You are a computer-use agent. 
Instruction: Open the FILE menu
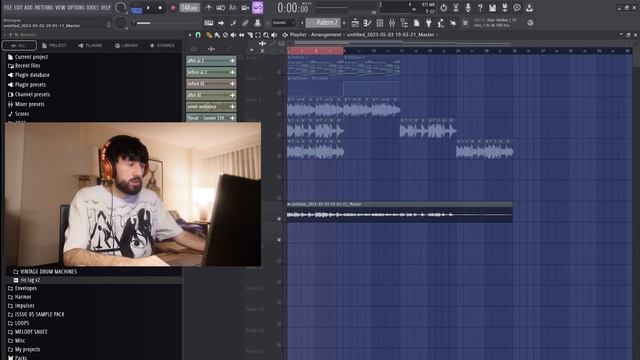point(7,7)
